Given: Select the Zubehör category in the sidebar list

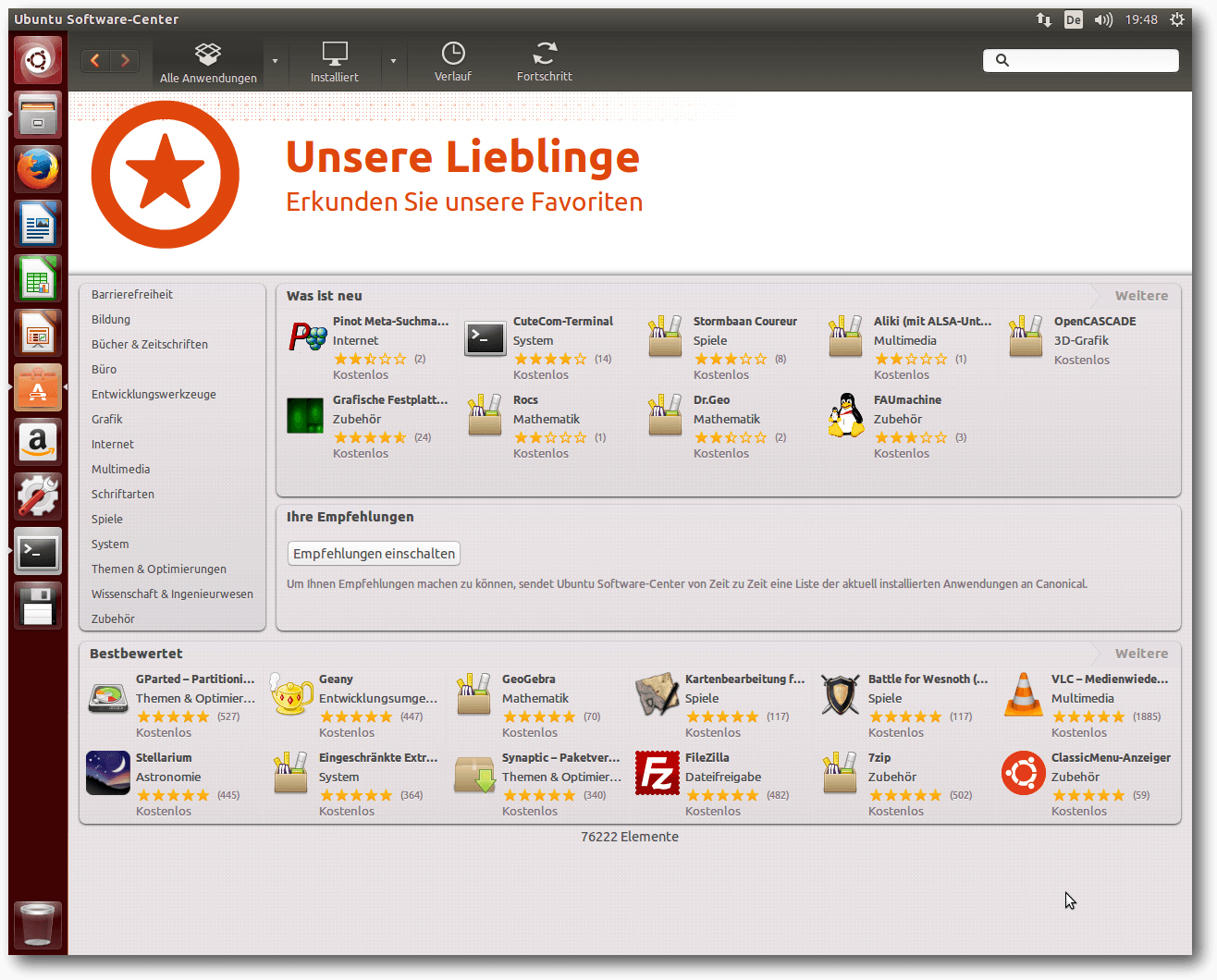Looking at the screenshot, I should point(113,619).
